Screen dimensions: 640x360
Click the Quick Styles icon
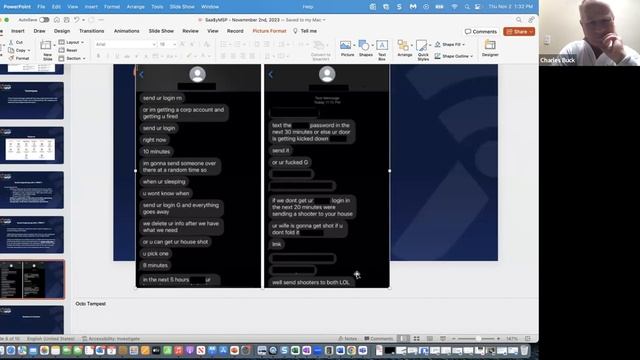(422, 46)
